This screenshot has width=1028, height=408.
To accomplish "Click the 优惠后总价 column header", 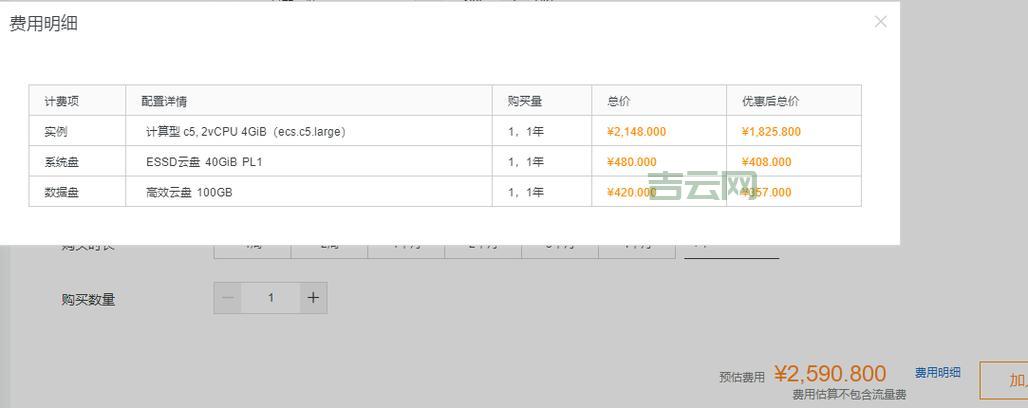I will pos(770,101).
